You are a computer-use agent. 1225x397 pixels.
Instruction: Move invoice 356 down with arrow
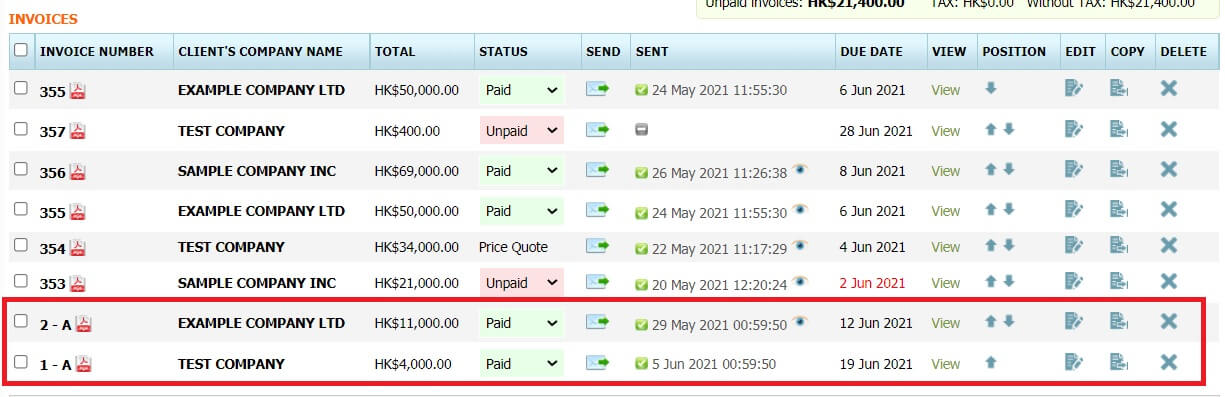coord(1009,169)
